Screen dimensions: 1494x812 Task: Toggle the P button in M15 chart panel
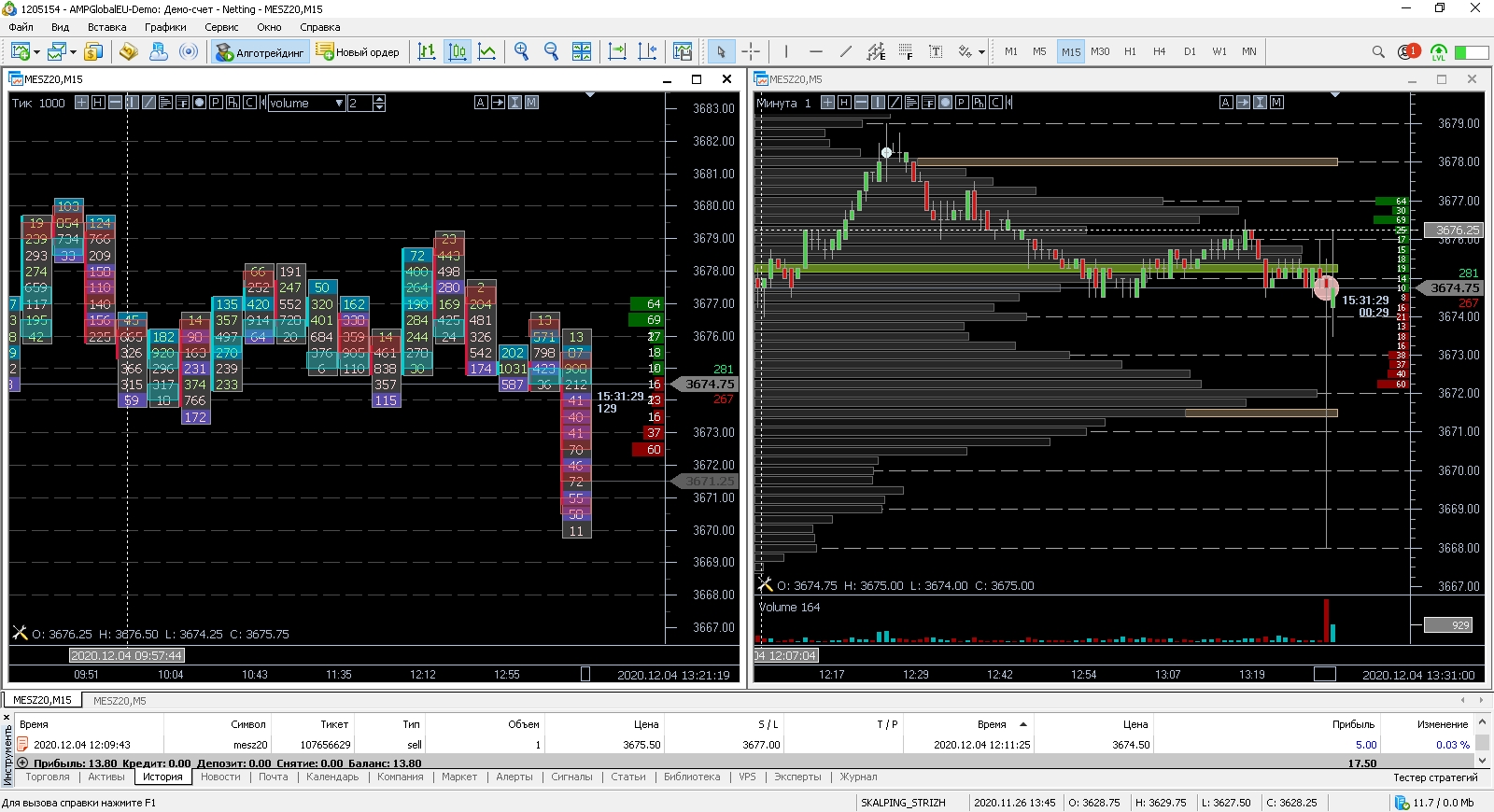[x=216, y=103]
